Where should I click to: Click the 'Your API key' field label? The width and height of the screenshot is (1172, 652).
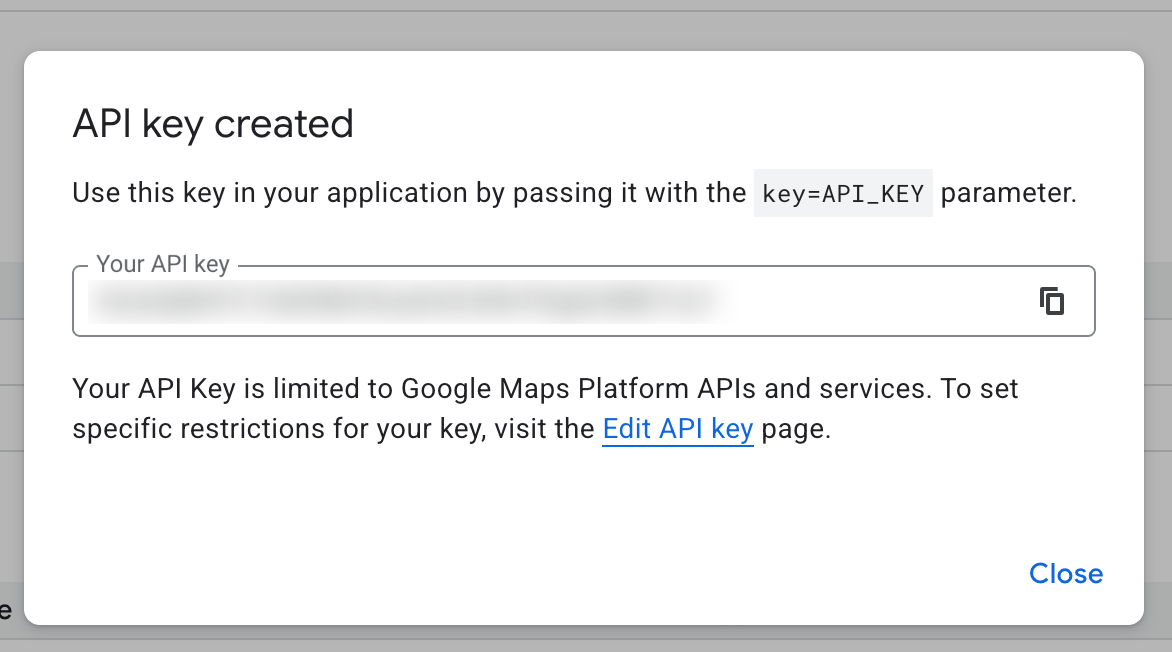tap(163, 265)
